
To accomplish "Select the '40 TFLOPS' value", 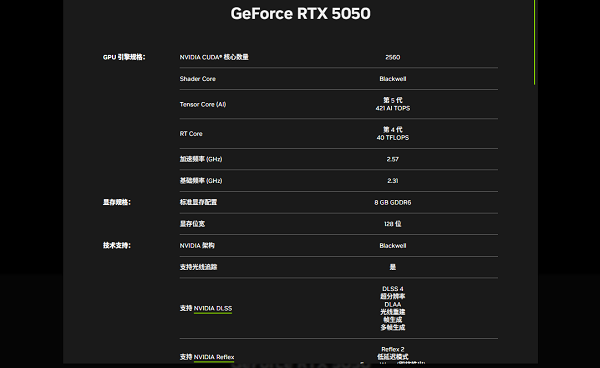I will (x=393, y=138).
